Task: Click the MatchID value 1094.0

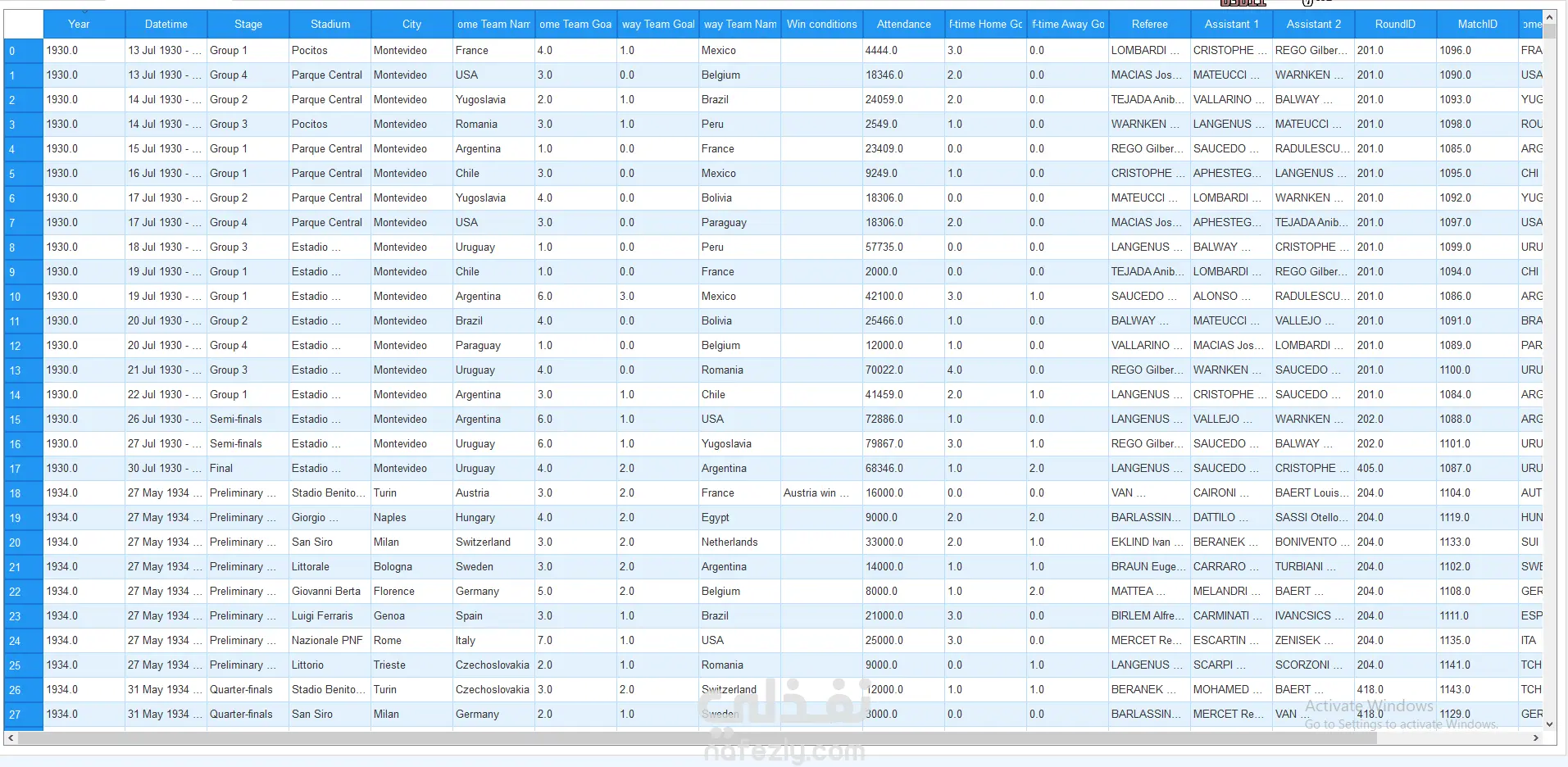Action: pyautogui.click(x=1478, y=272)
